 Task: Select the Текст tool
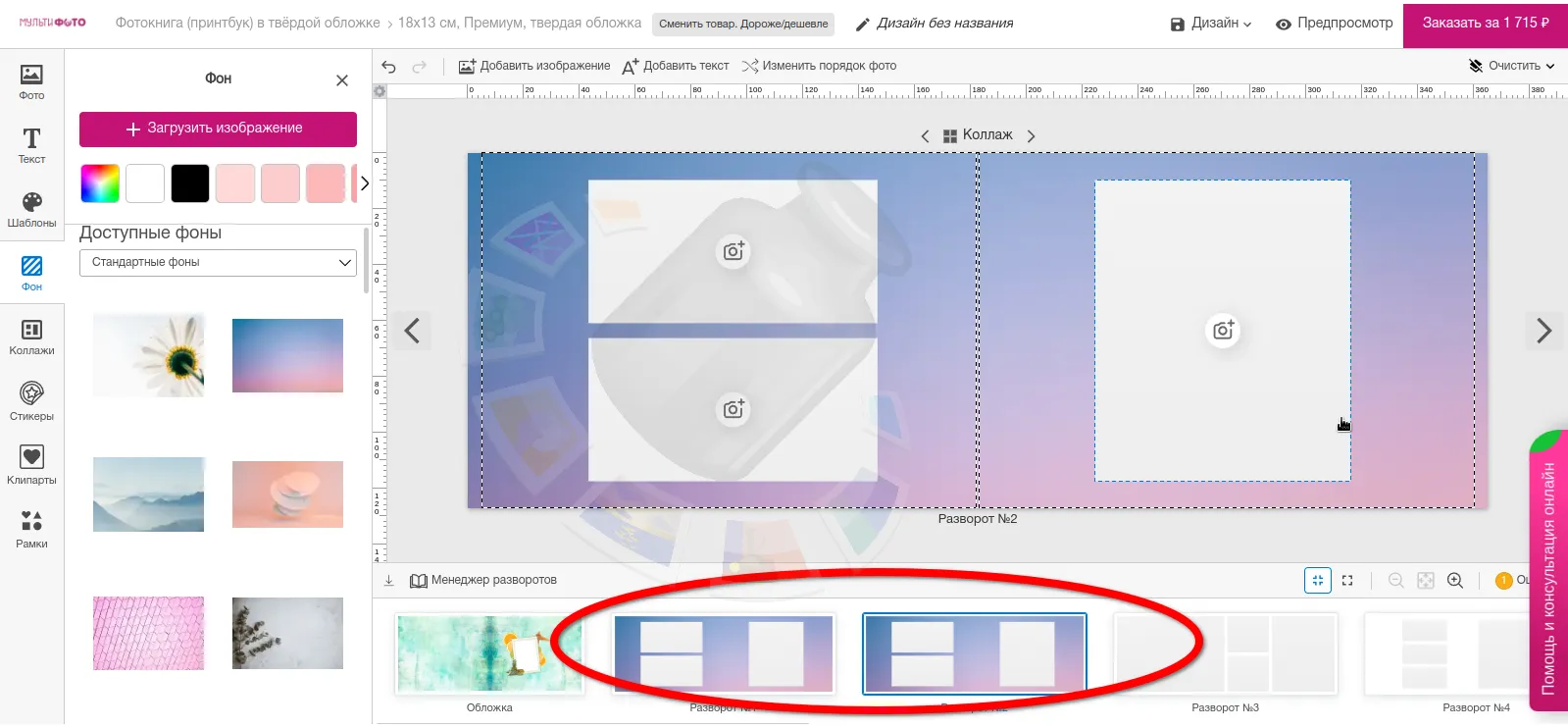click(31, 144)
